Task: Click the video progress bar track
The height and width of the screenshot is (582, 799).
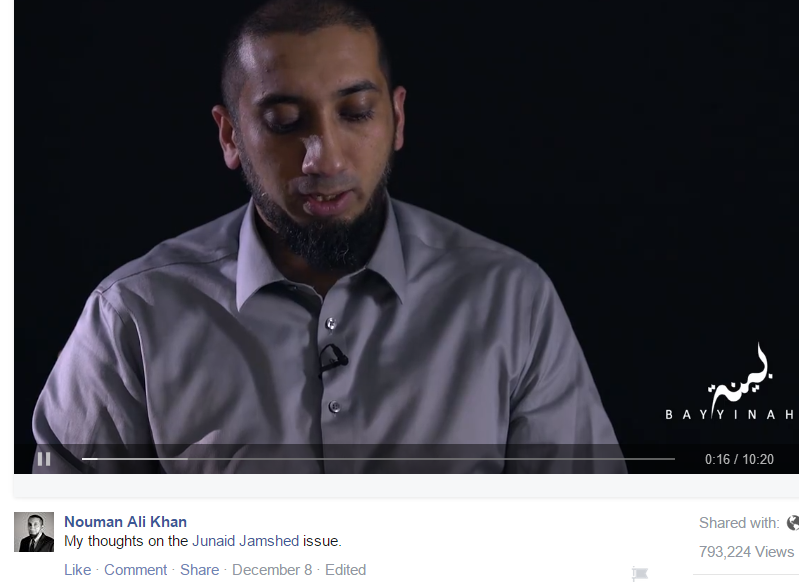Action: coord(378,459)
